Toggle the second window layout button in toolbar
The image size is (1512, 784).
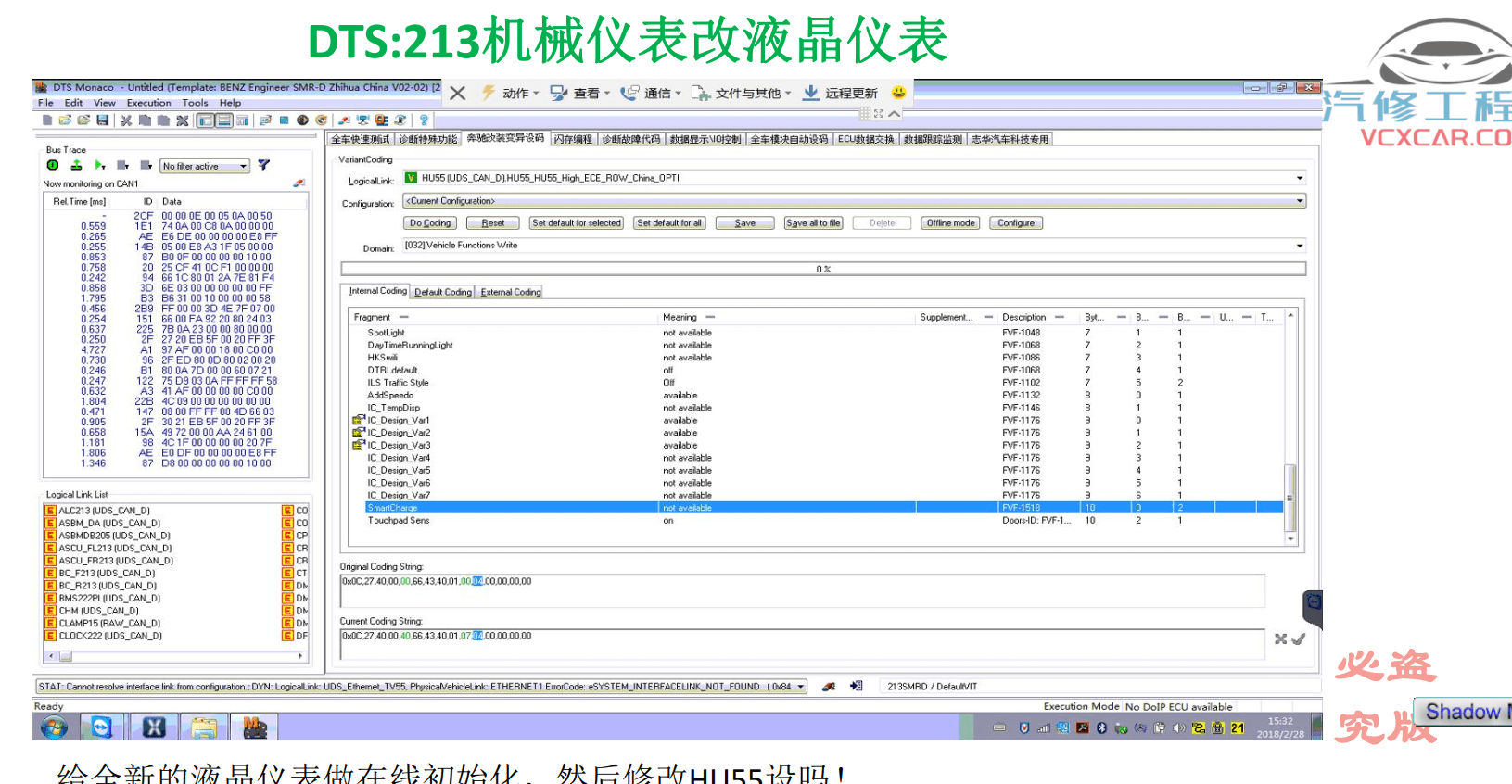pyautogui.click(x=224, y=120)
